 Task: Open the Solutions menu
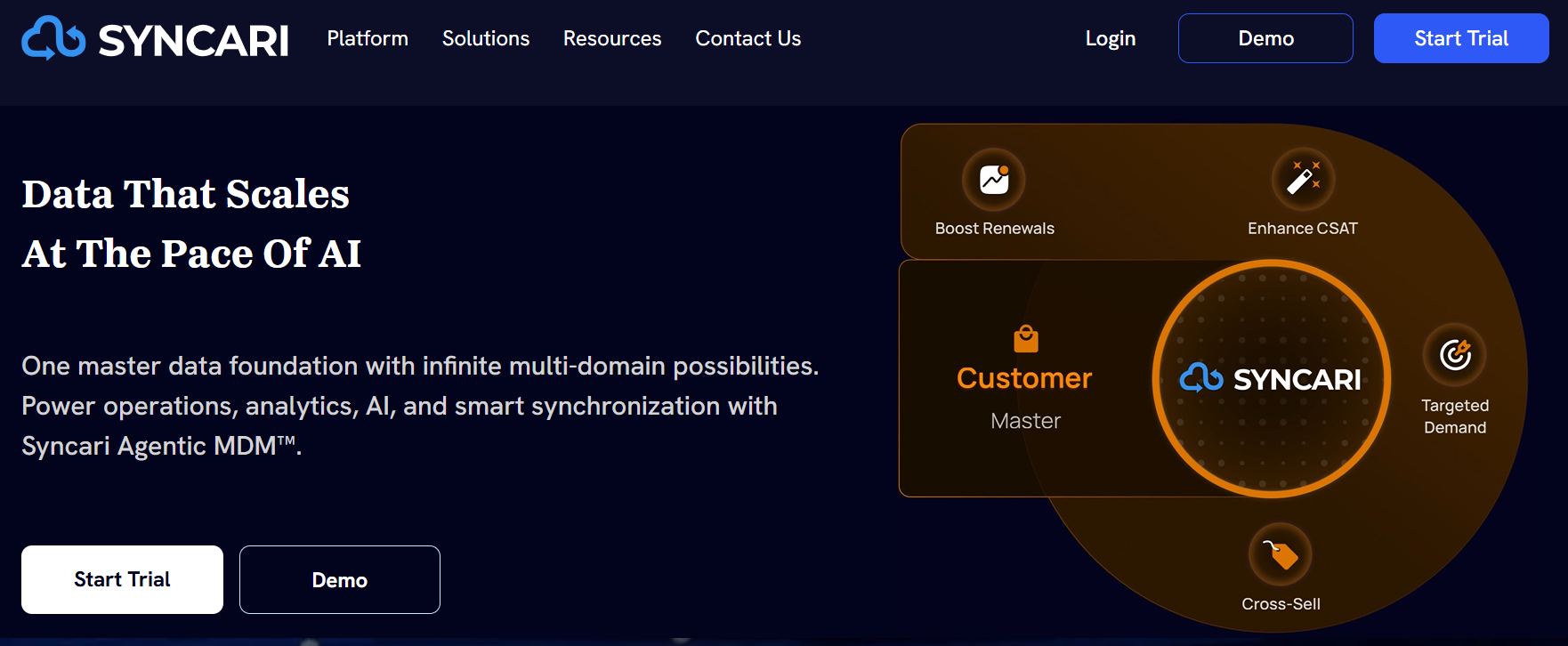coord(486,38)
